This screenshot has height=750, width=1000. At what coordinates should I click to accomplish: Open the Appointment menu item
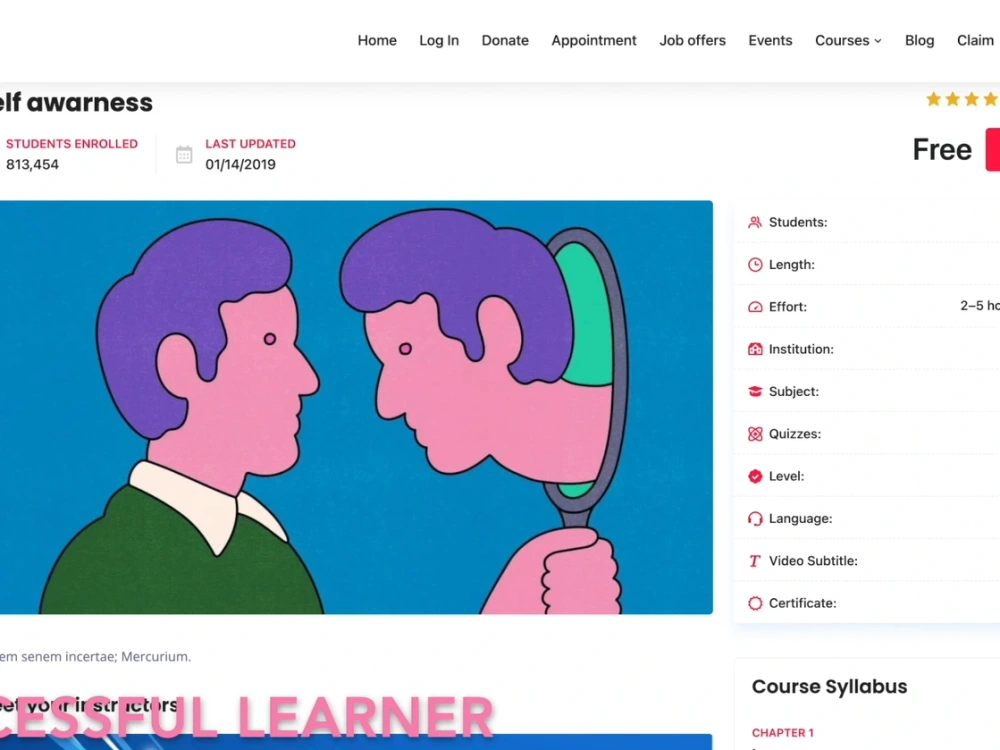tap(594, 40)
